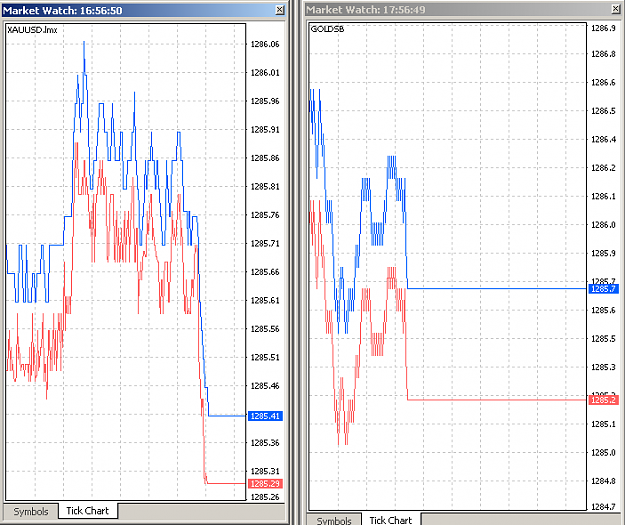Click the 1285.26 bottom scale label
The width and height of the screenshot is (625, 525).
pyautogui.click(x=265, y=497)
